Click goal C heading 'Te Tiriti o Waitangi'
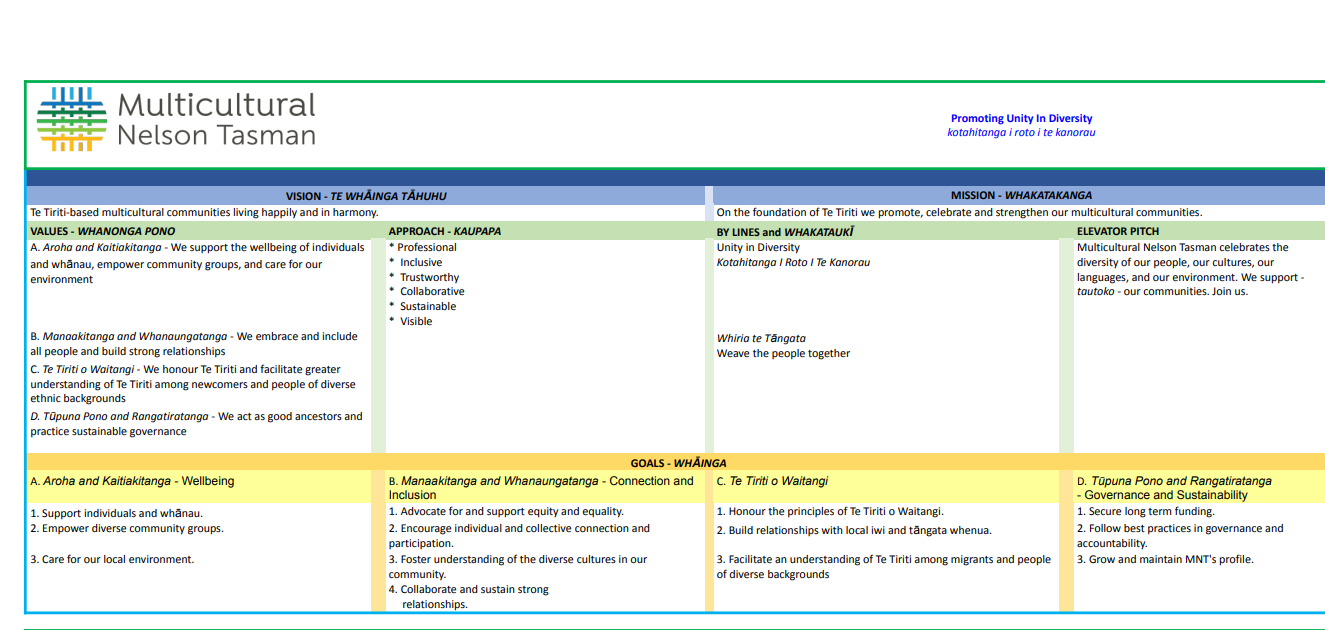This screenshot has width=1325, height=630. click(x=772, y=481)
